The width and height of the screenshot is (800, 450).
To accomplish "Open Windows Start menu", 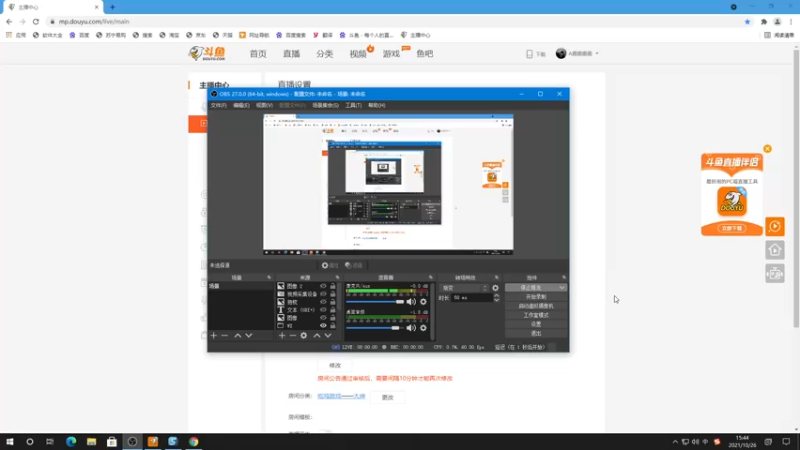I will click(10, 442).
